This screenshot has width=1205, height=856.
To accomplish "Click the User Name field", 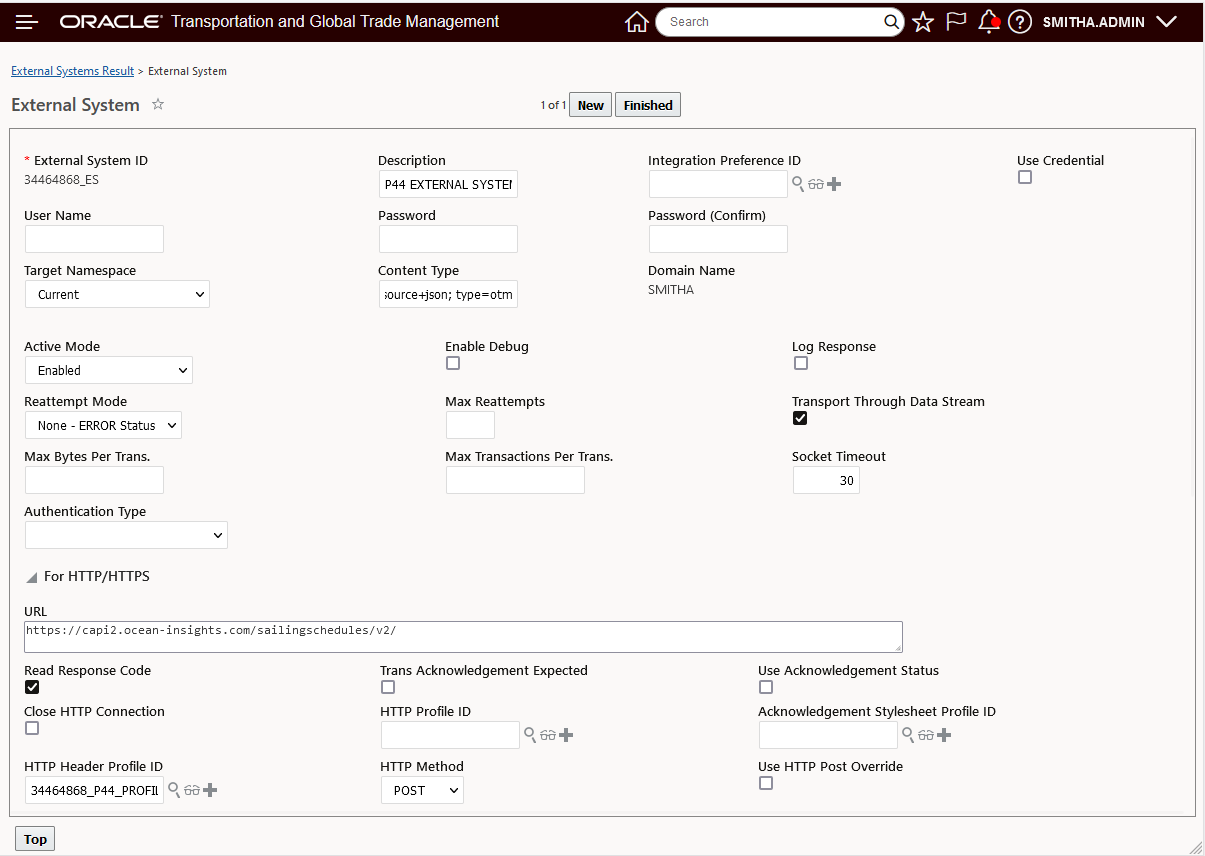I will pos(94,239).
